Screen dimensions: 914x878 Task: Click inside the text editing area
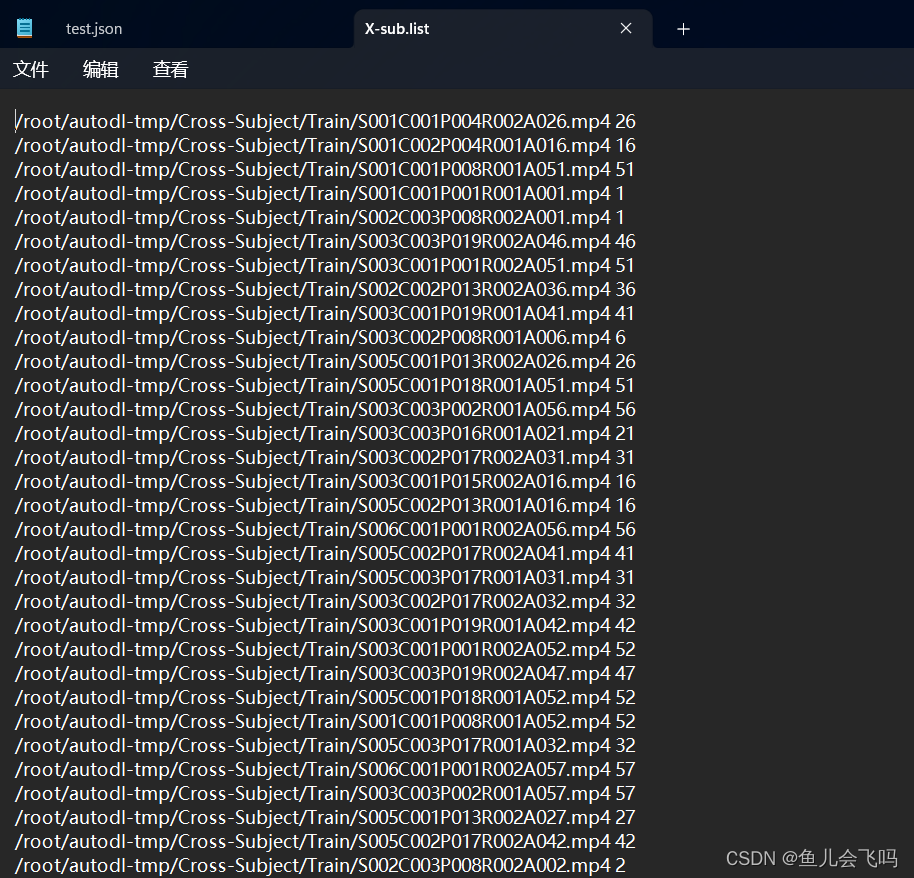[x=450, y=450]
